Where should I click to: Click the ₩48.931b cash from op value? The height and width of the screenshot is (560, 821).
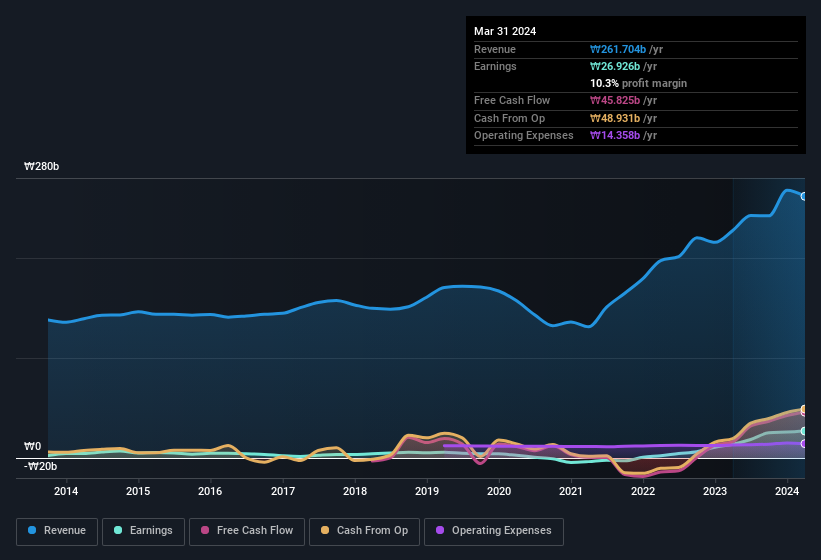point(615,118)
